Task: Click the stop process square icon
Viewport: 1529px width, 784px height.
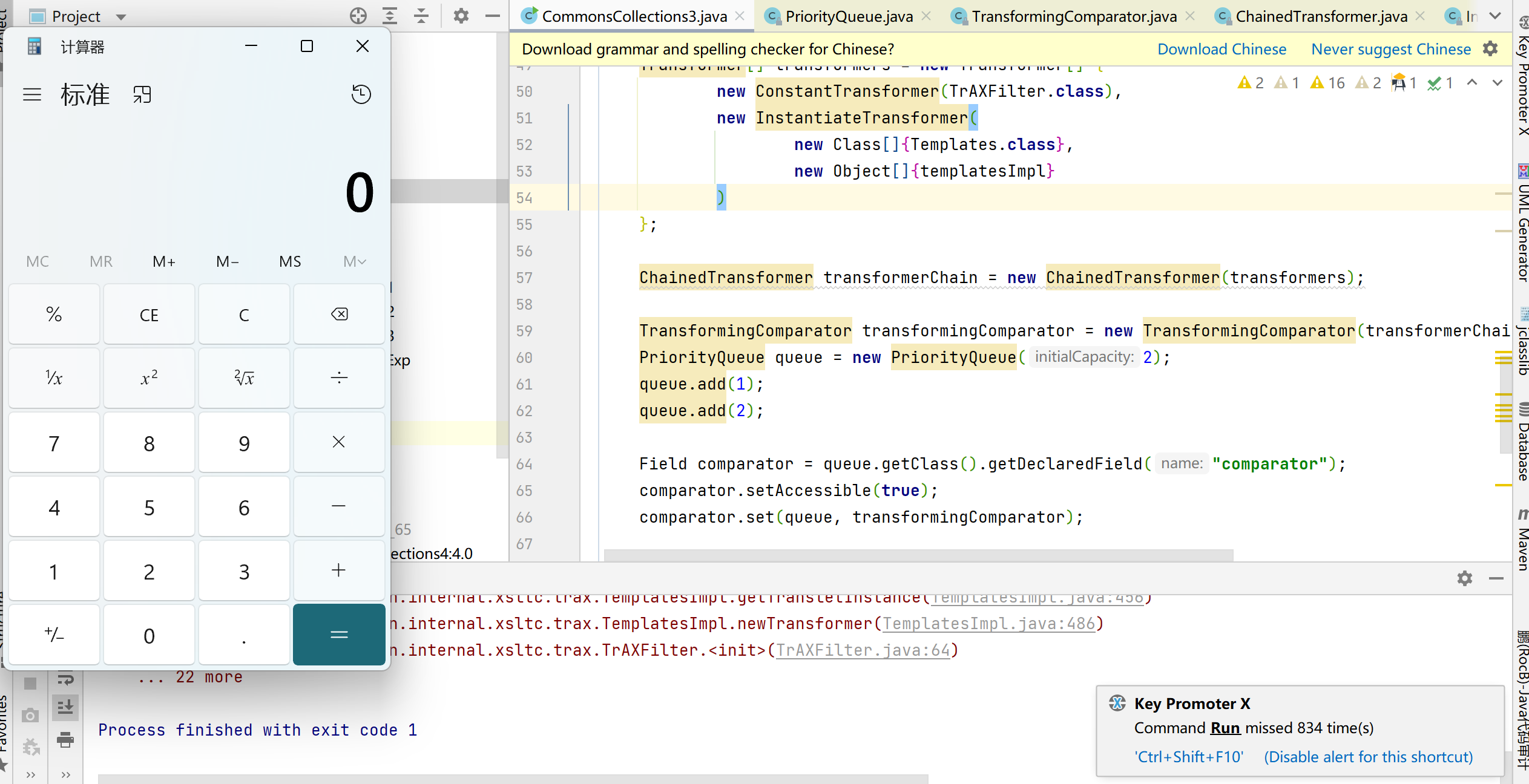Action: [x=30, y=684]
